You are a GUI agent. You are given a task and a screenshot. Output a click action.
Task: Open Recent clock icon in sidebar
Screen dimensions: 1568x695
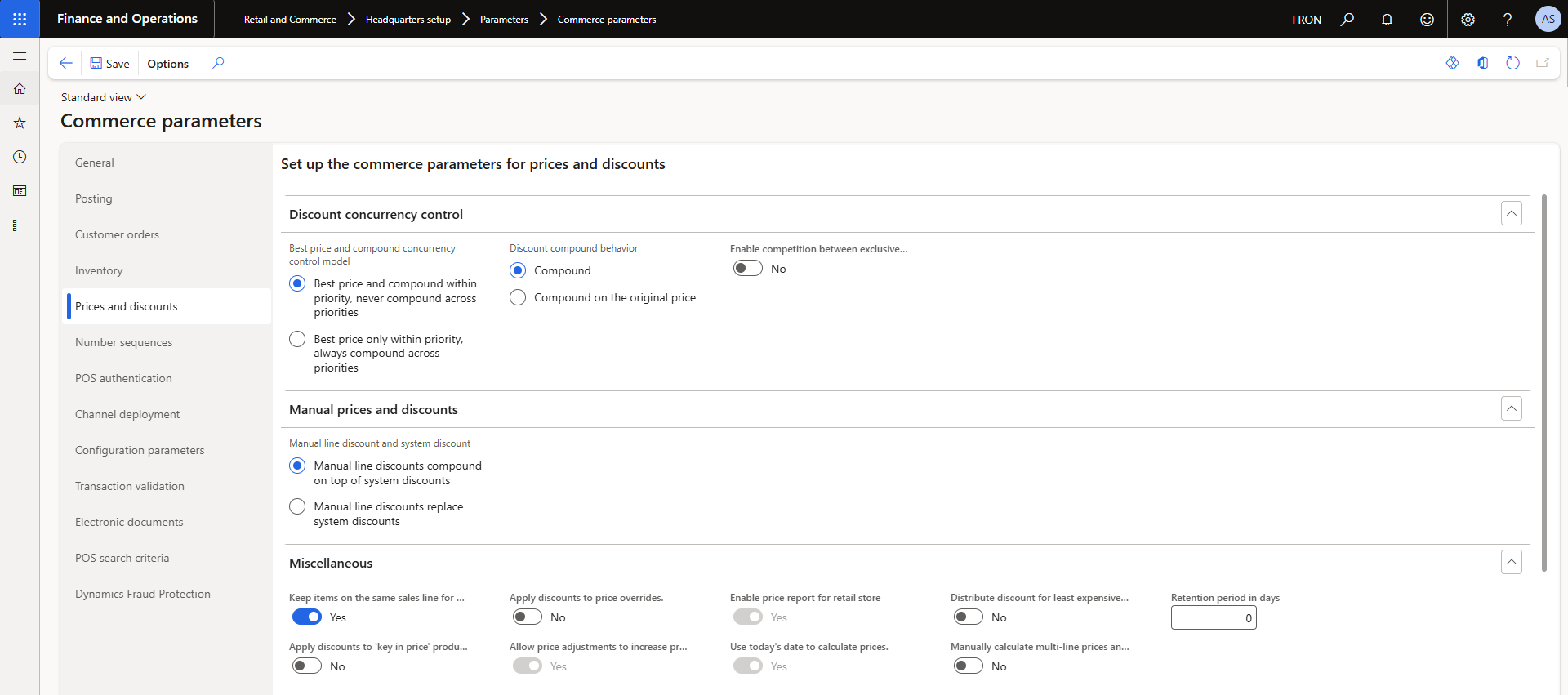20,157
